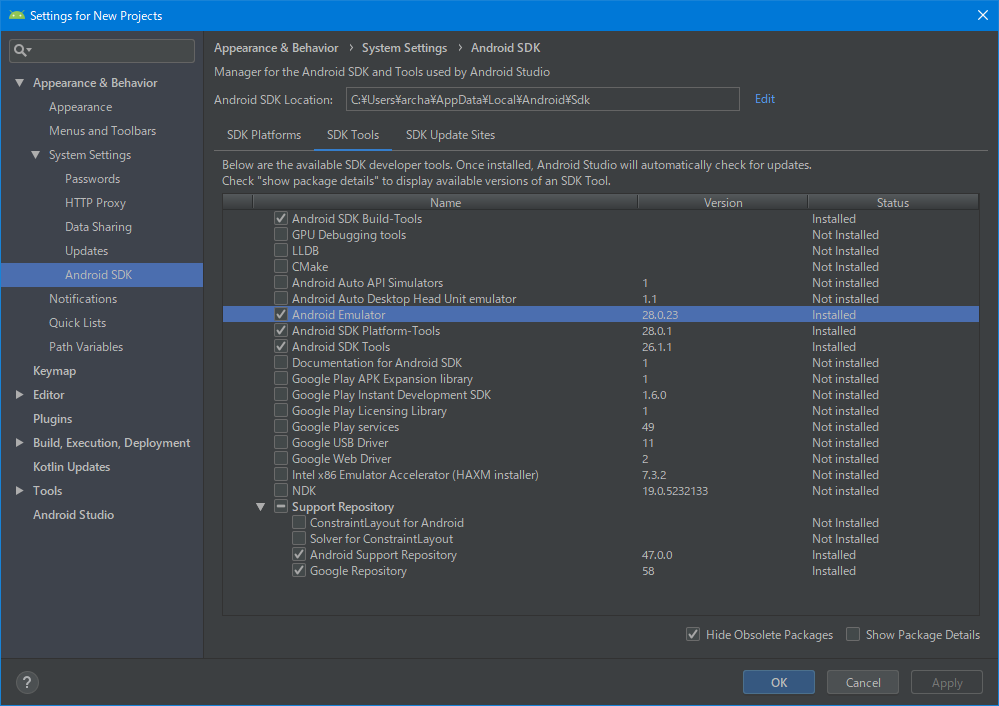The height and width of the screenshot is (706, 999).
Task: Collapse the Support Repository group
Action: (262, 507)
